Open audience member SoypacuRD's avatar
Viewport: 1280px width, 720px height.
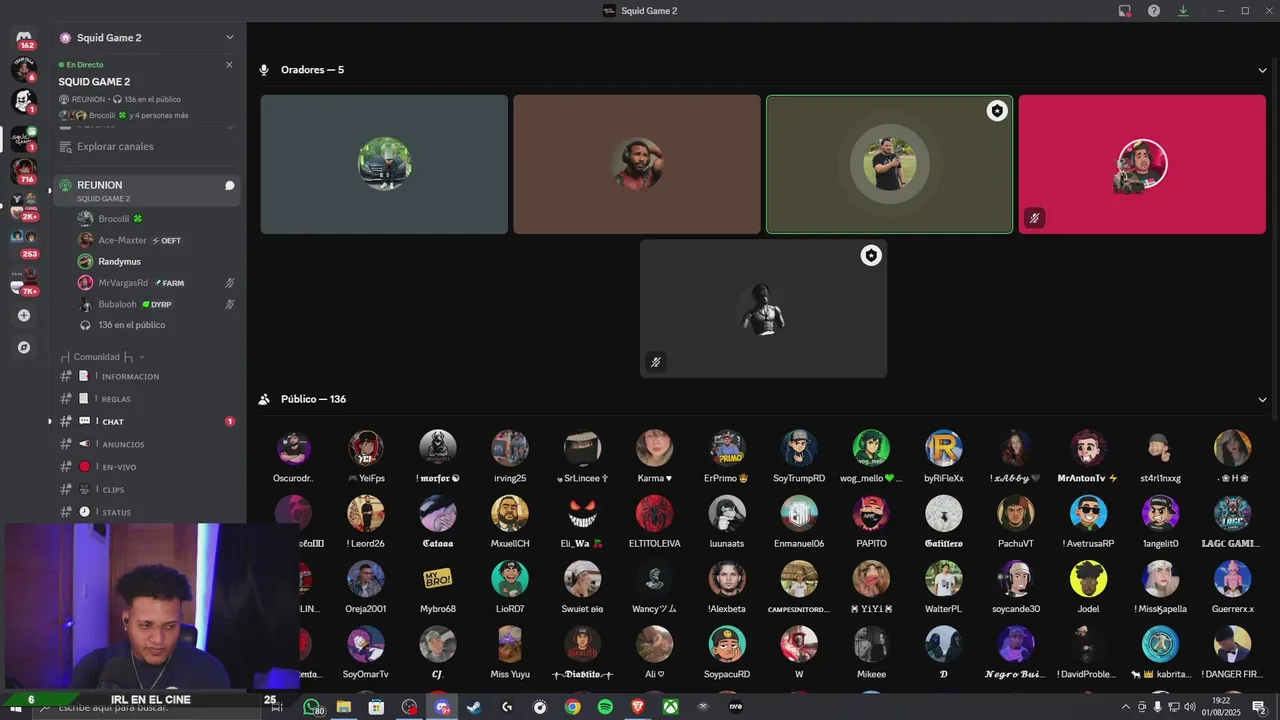click(x=727, y=644)
